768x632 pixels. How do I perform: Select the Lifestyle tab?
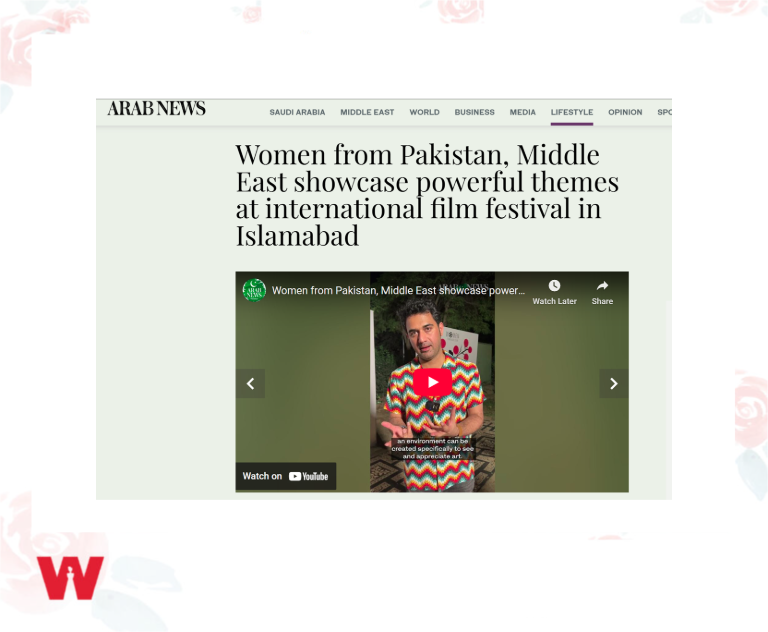(572, 112)
